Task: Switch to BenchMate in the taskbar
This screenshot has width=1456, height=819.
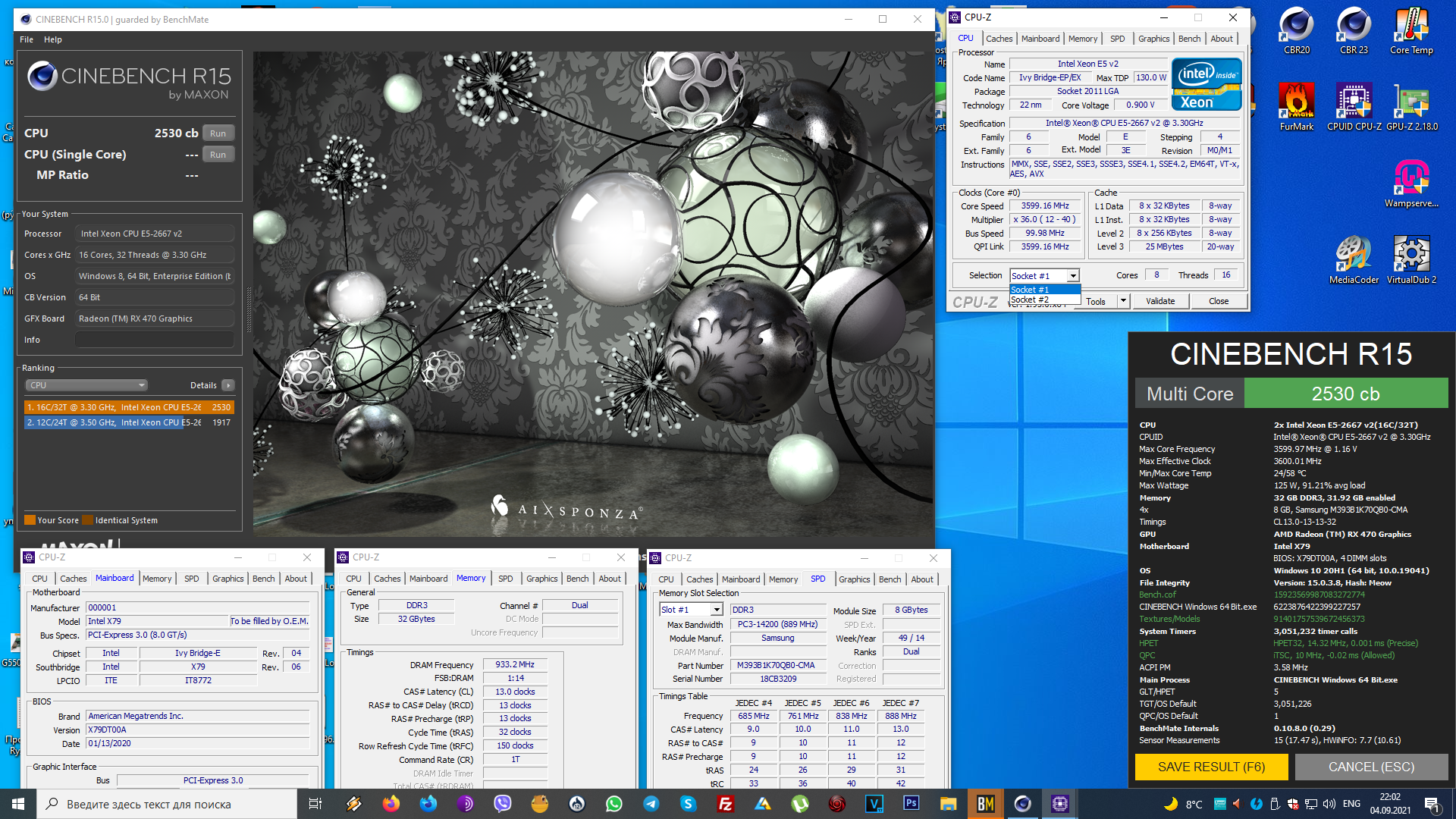Action: [x=986, y=804]
